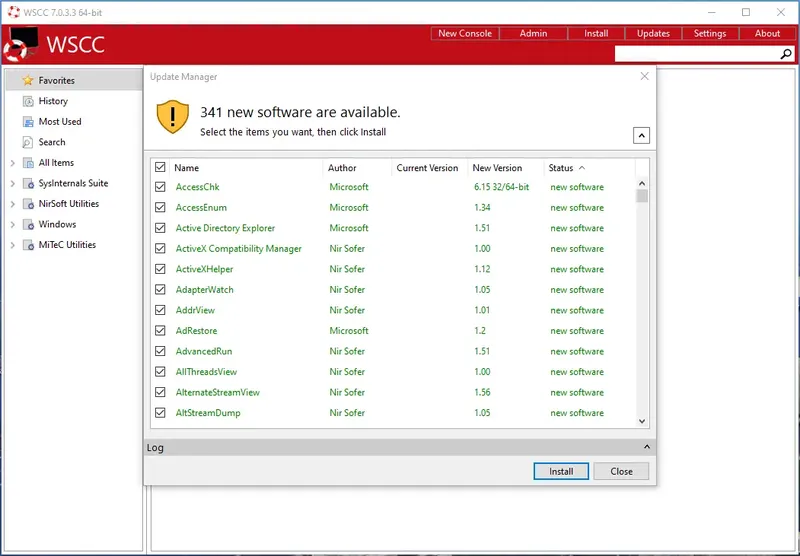Expand the MiTeC Utilities node
The image size is (800, 556).
[13, 245]
